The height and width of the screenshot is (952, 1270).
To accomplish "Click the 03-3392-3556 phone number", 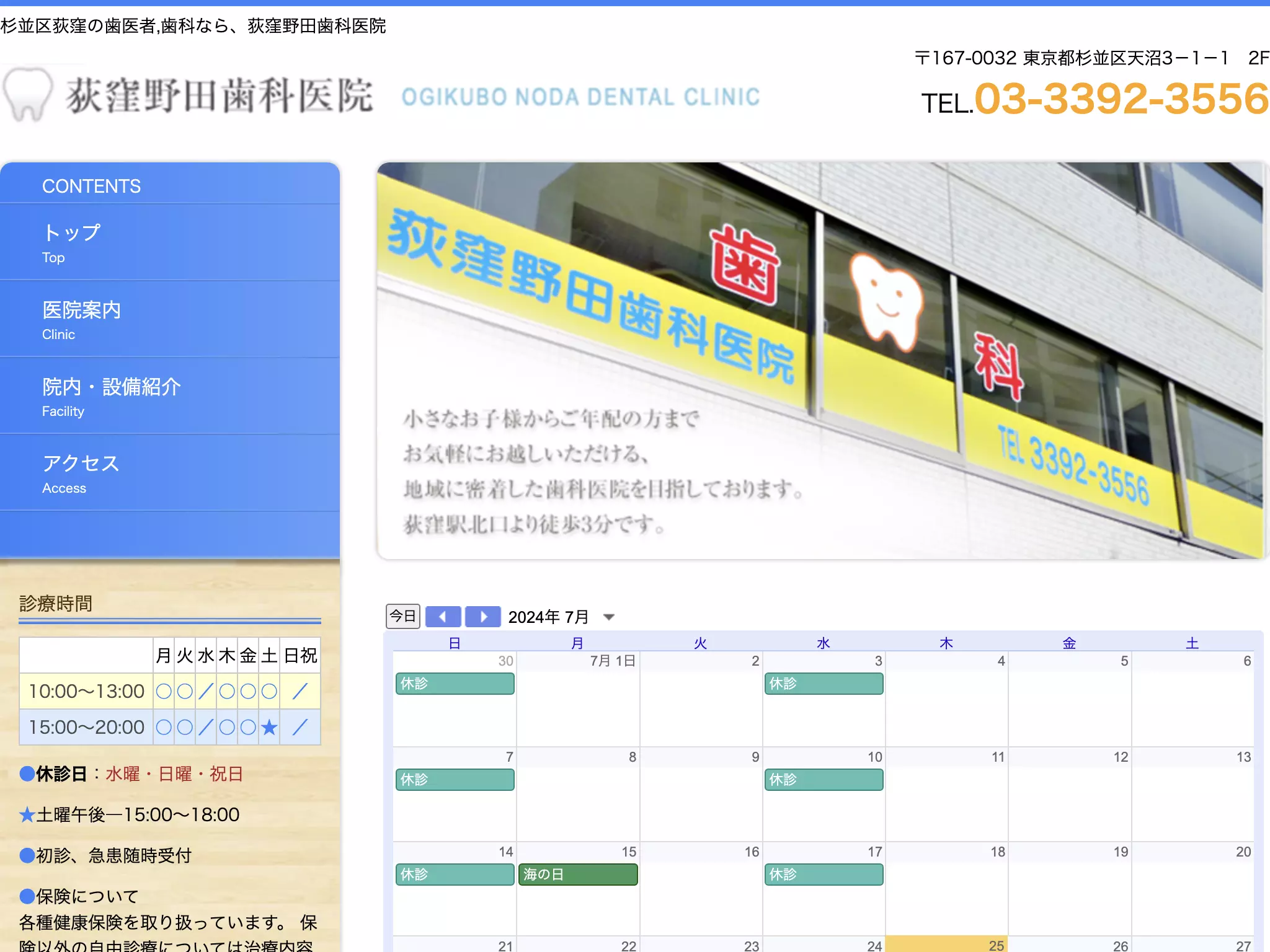I will (x=1121, y=99).
